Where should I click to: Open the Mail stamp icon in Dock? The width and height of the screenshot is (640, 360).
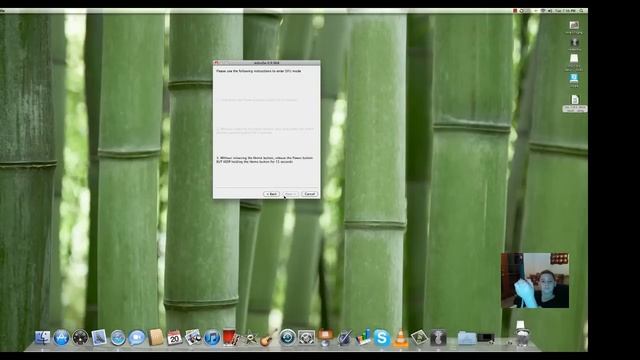pos(99,338)
